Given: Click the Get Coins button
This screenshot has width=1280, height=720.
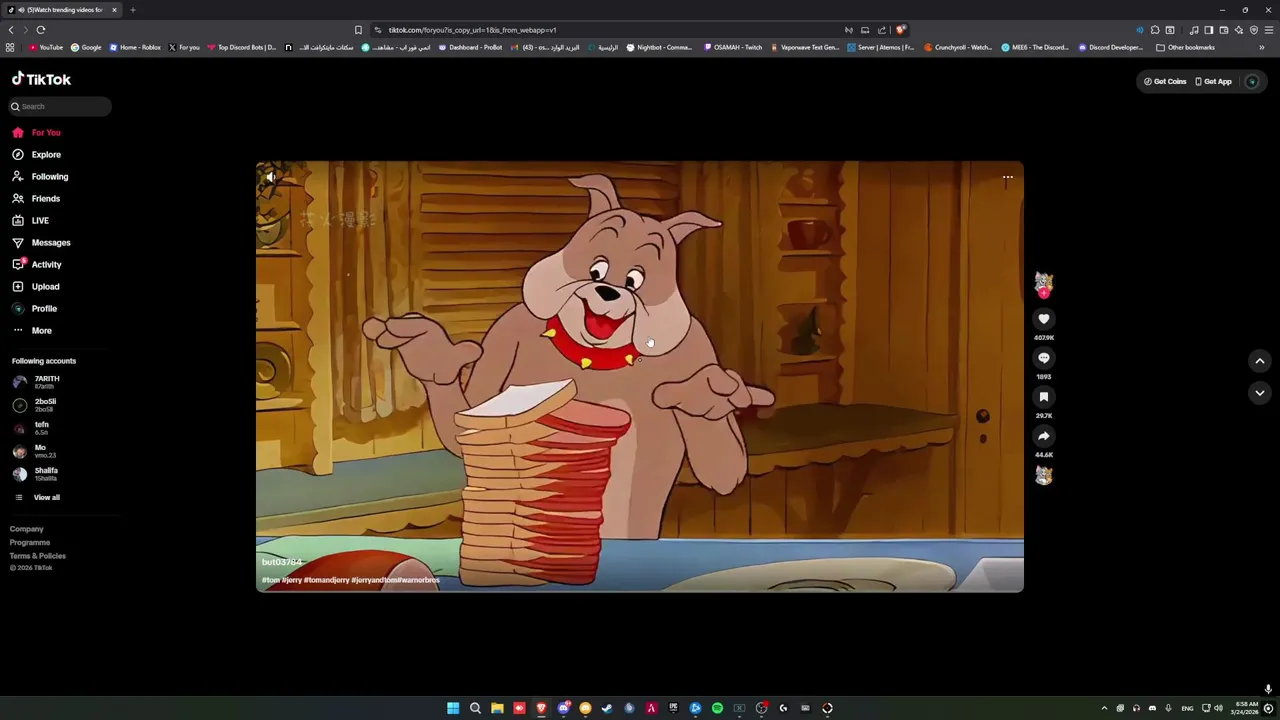Looking at the screenshot, I should (1165, 81).
